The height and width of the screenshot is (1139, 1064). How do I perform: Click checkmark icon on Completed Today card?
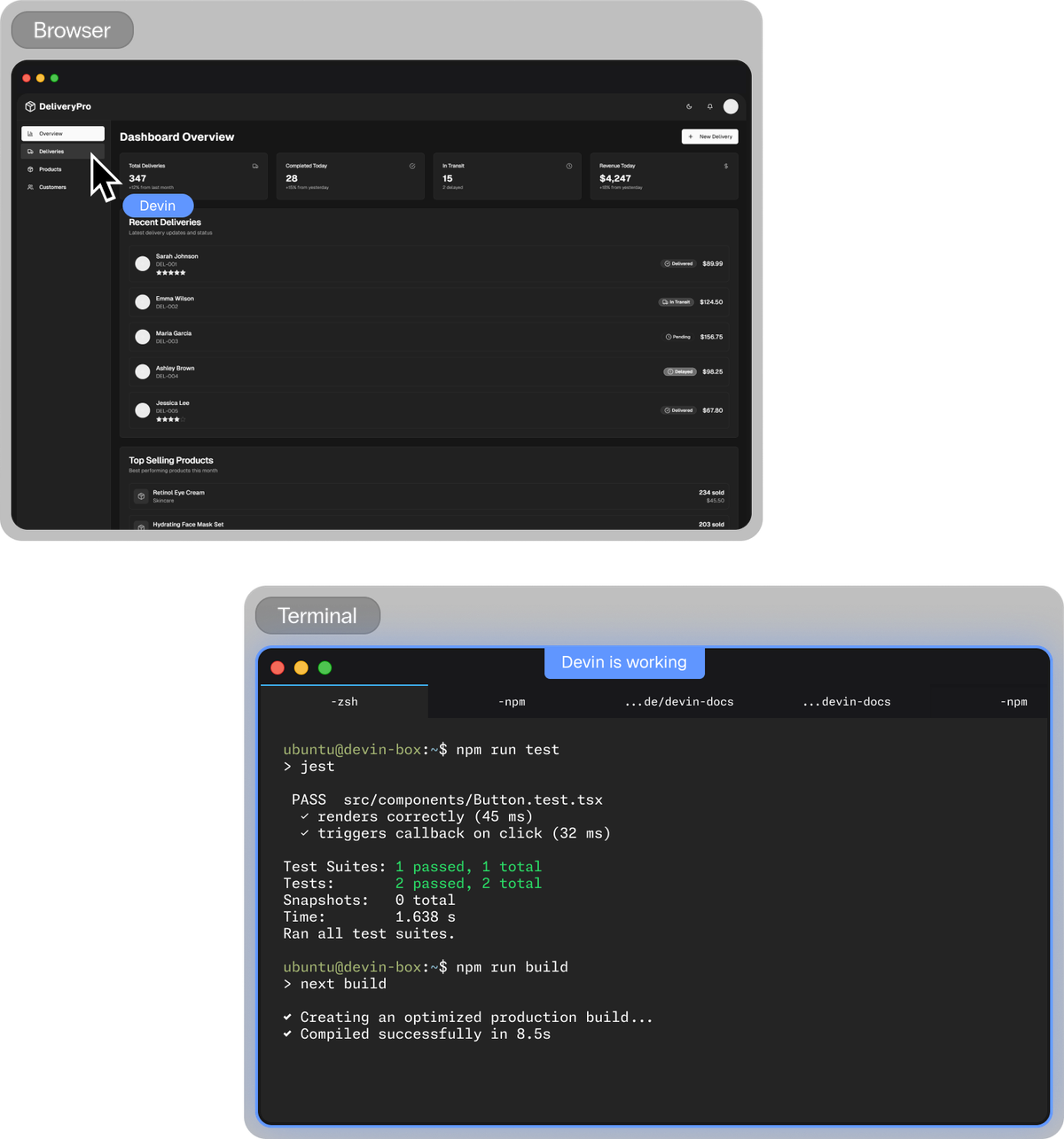tap(412, 166)
